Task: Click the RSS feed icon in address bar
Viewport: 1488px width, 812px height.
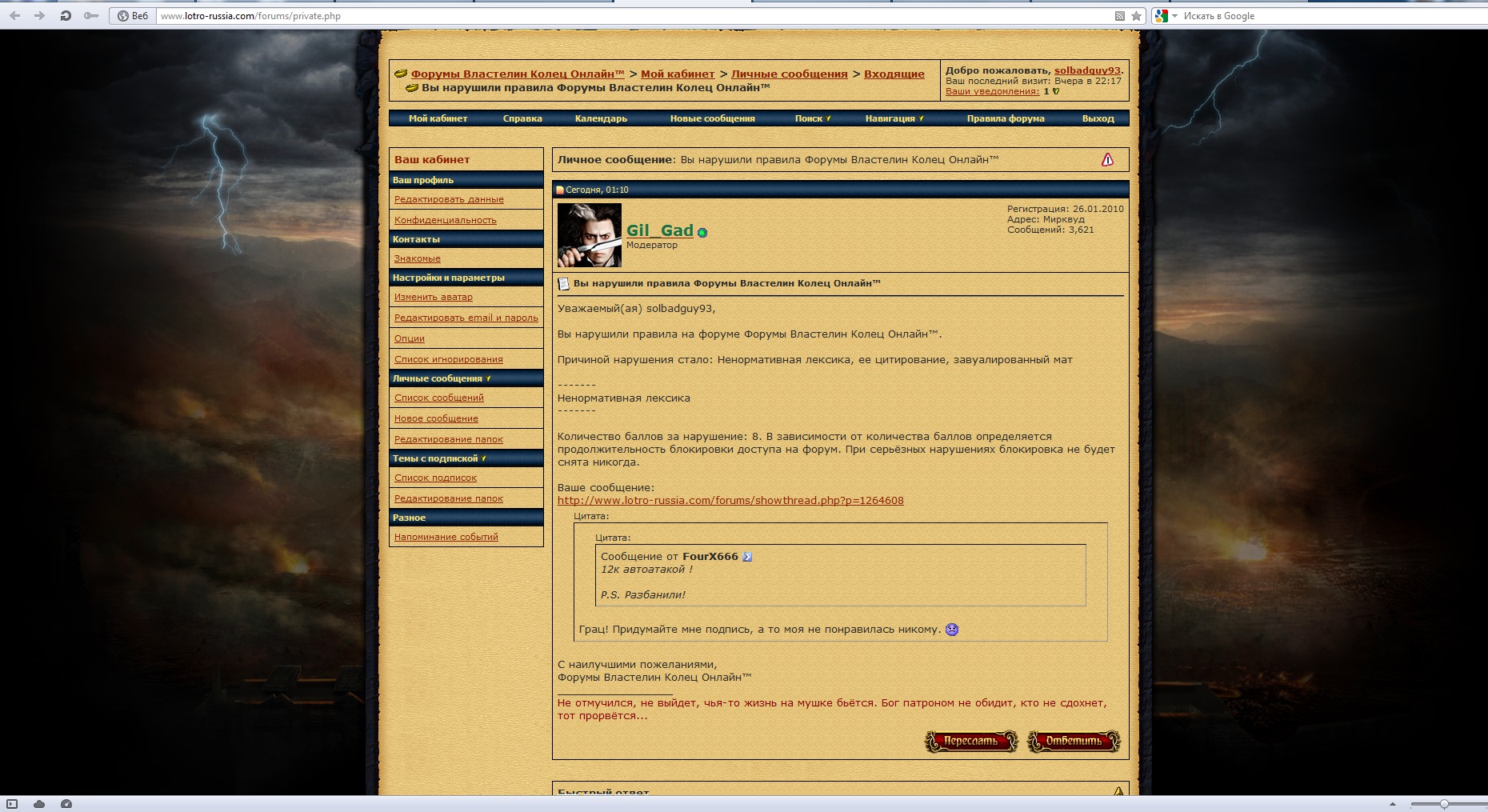Action: click(1119, 16)
